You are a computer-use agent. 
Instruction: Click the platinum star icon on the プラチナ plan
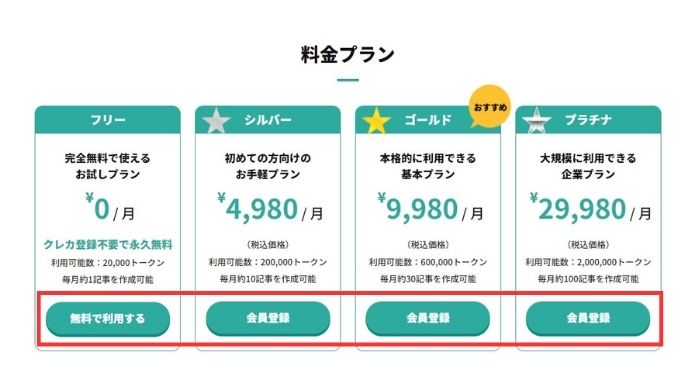[536, 120]
